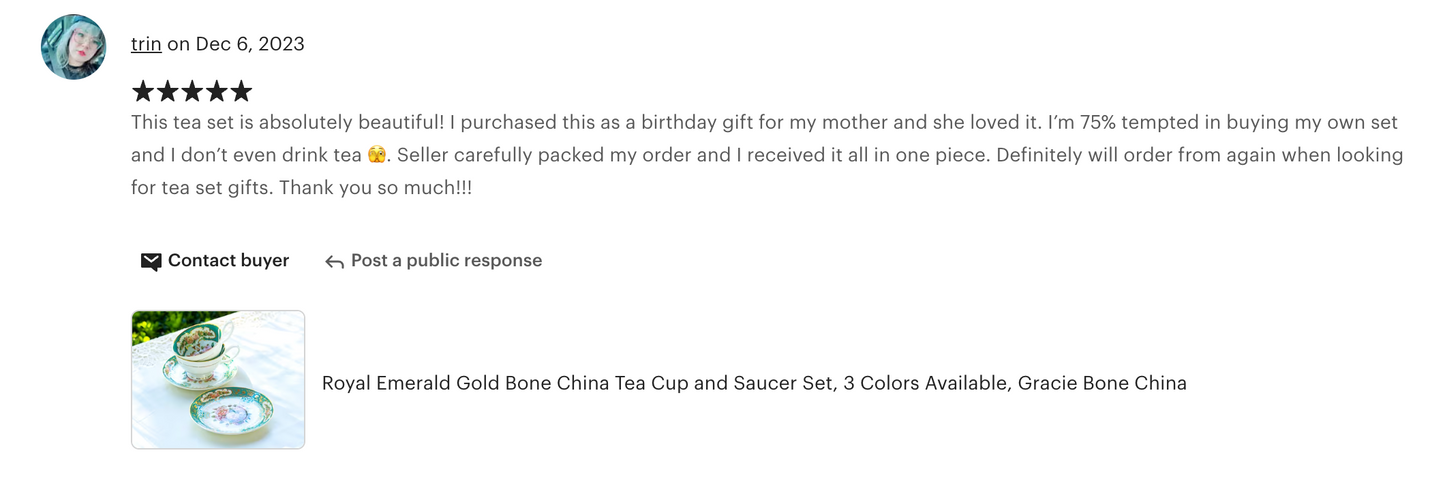Click the stacked teacups in the product photo
The image size is (1445, 504).
pyautogui.click(x=205, y=350)
